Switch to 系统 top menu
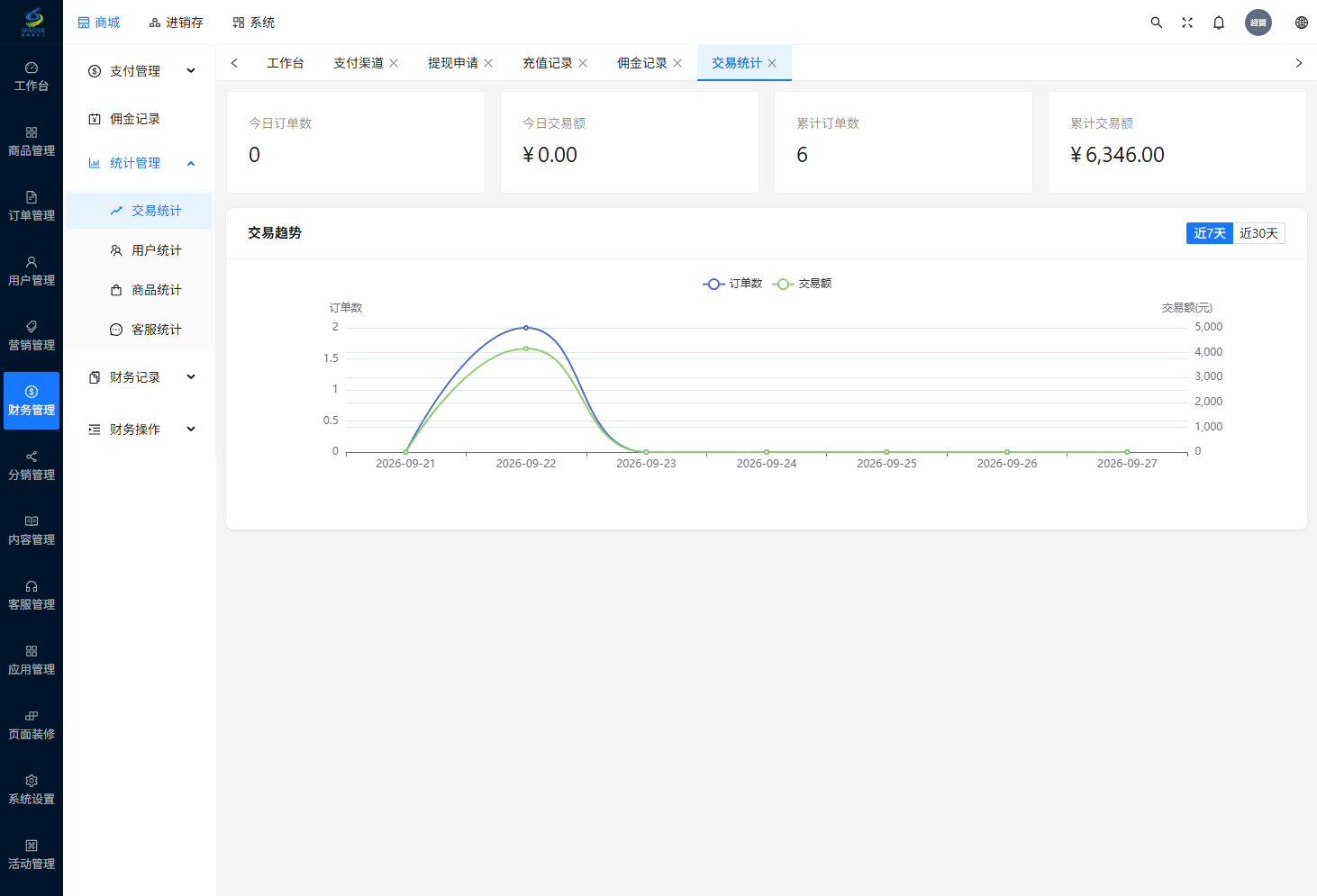This screenshot has width=1317, height=896. pyautogui.click(x=253, y=23)
